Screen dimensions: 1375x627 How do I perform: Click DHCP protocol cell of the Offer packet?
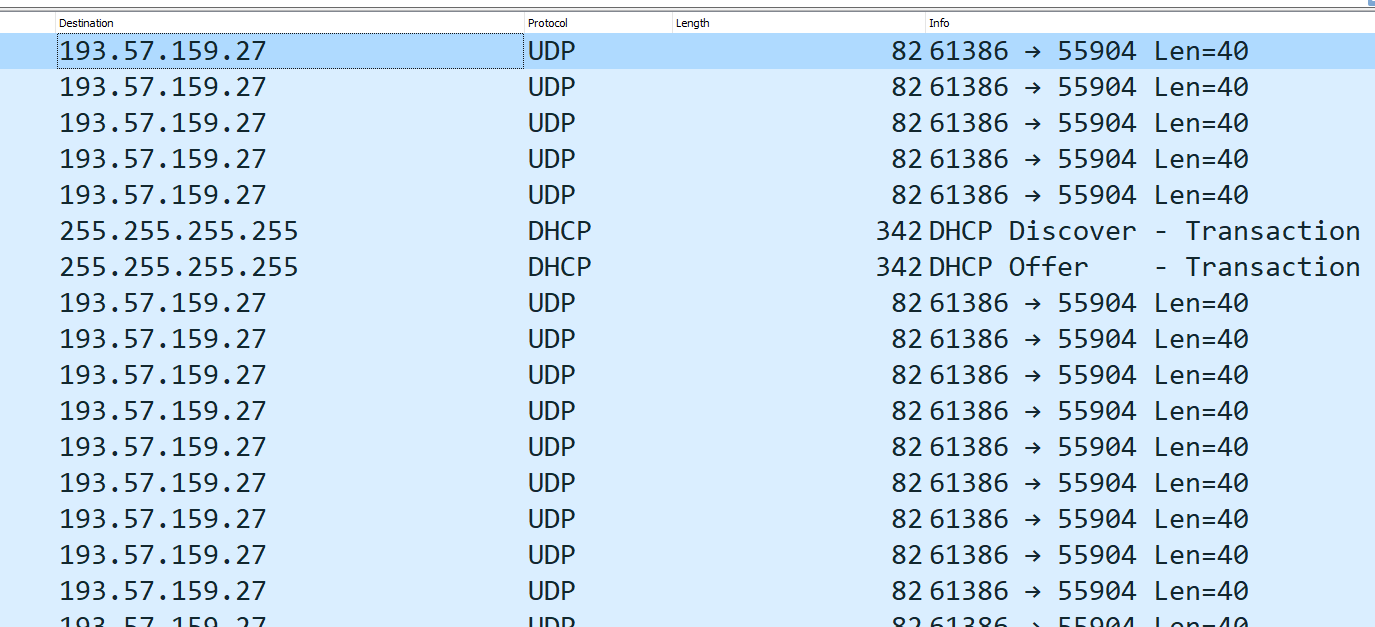559,267
